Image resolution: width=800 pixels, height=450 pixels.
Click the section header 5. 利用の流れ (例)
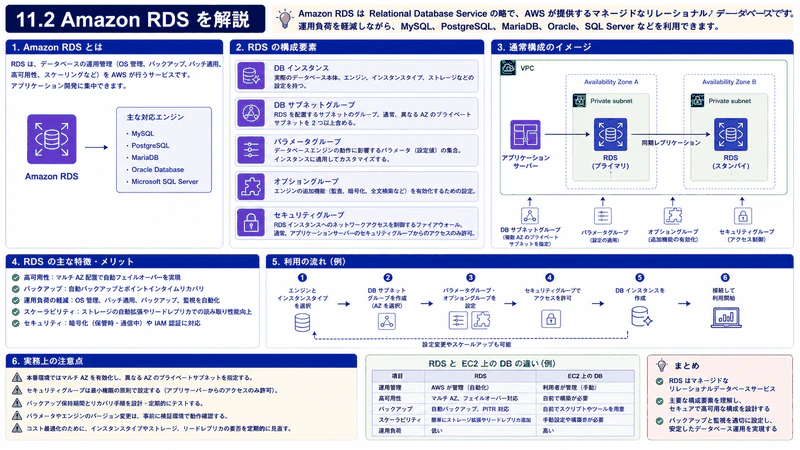309,261
